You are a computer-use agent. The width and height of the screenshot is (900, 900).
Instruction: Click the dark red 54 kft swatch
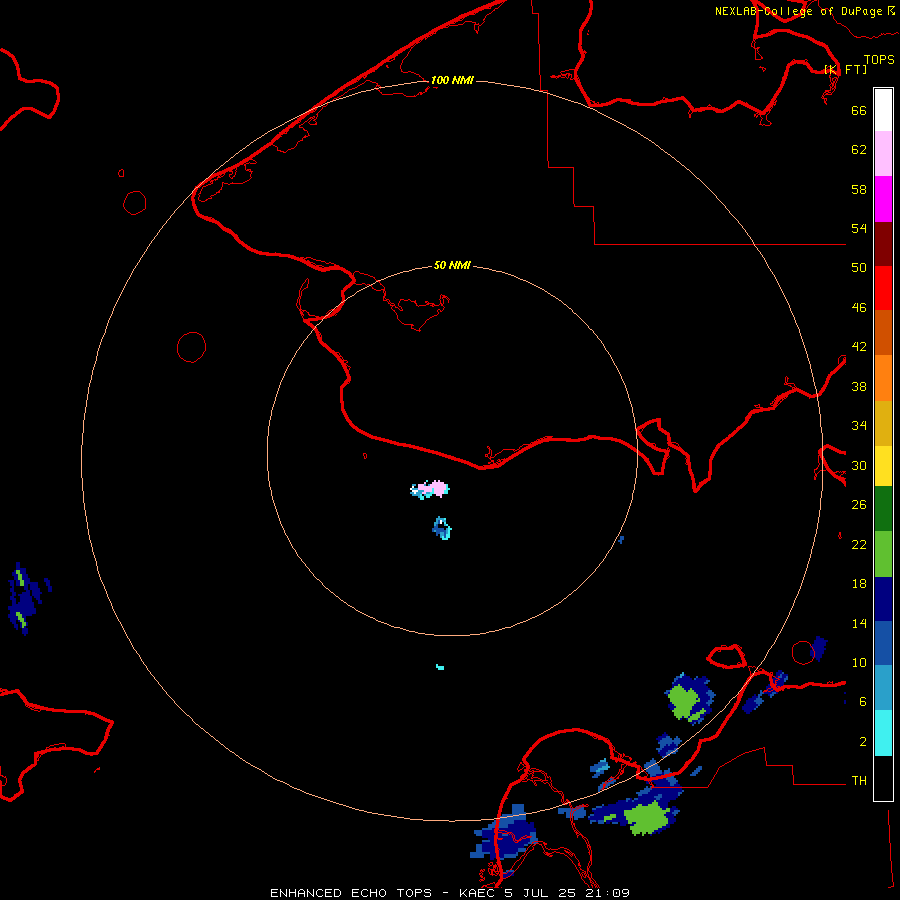tap(883, 245)
